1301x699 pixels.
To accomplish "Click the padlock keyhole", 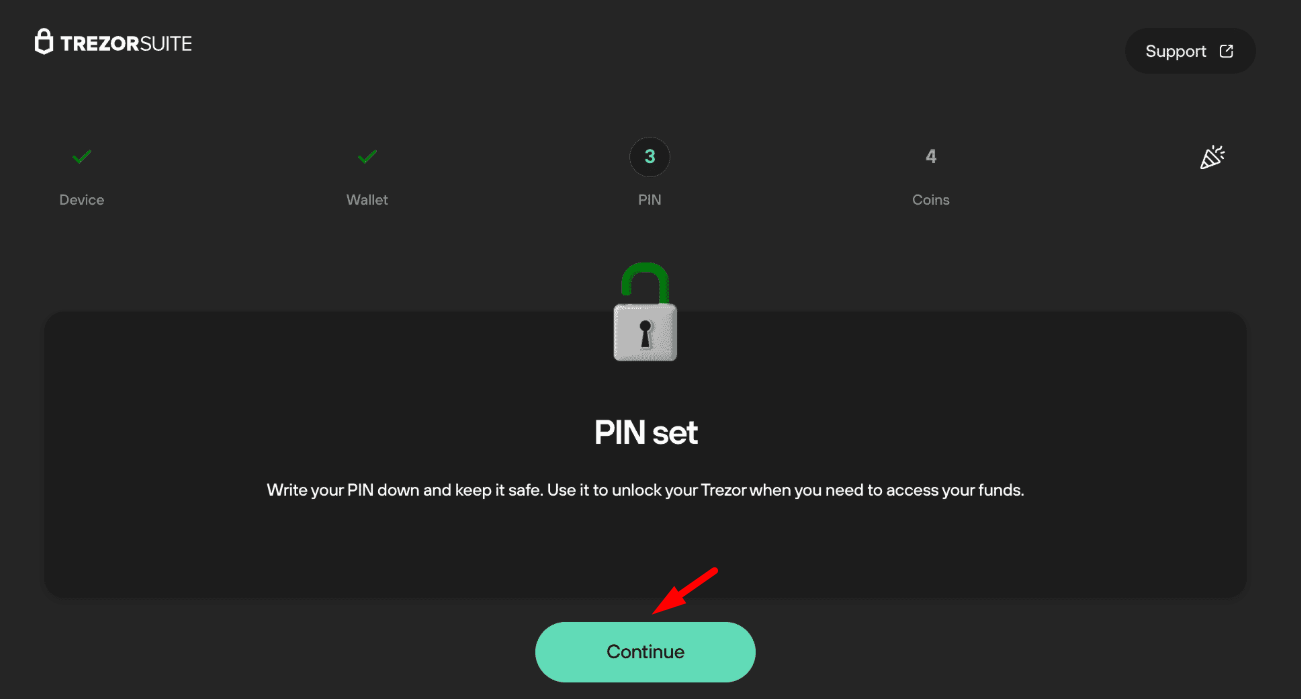I will click(645, 333).
